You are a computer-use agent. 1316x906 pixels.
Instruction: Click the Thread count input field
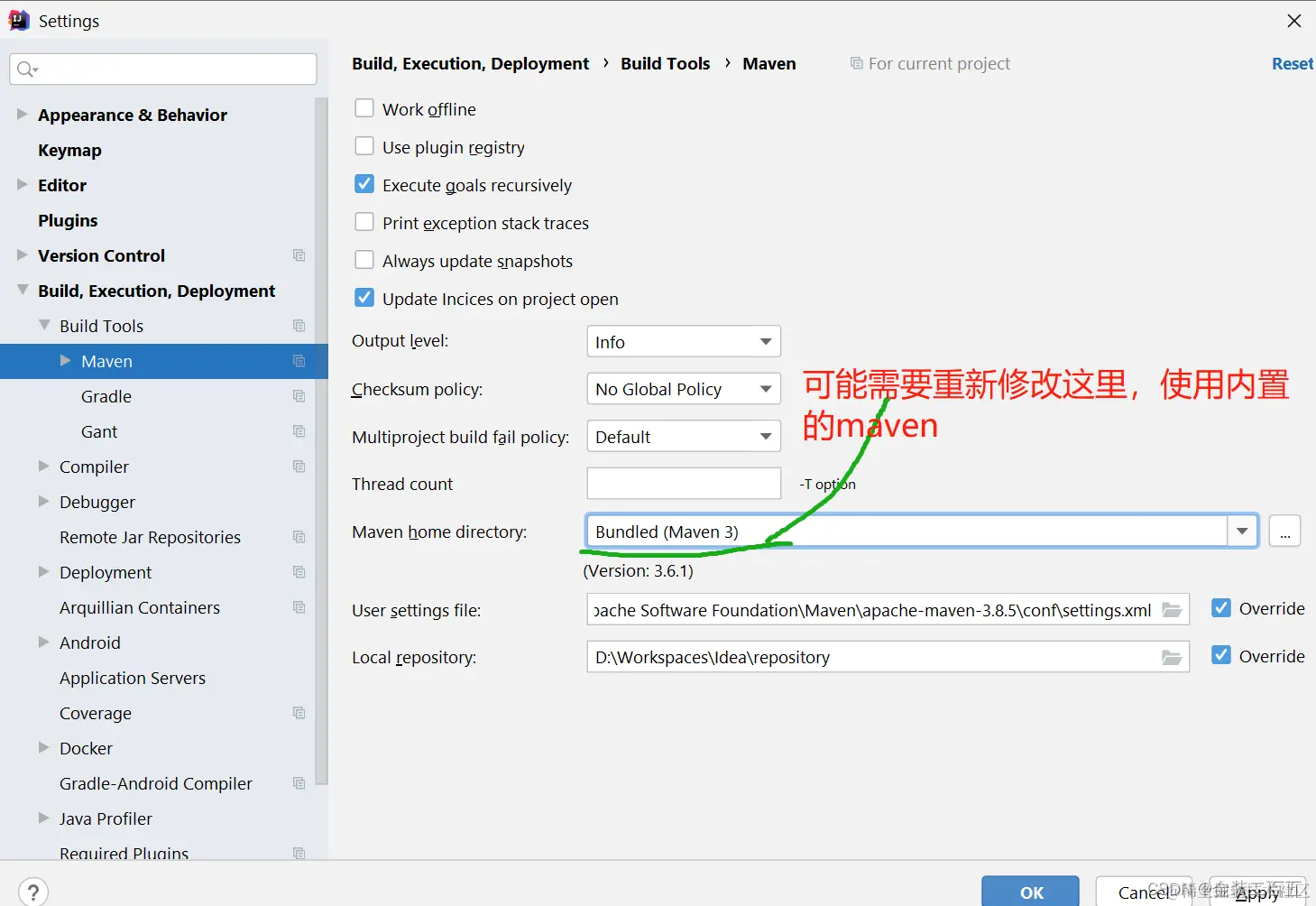tap(684, 483)
